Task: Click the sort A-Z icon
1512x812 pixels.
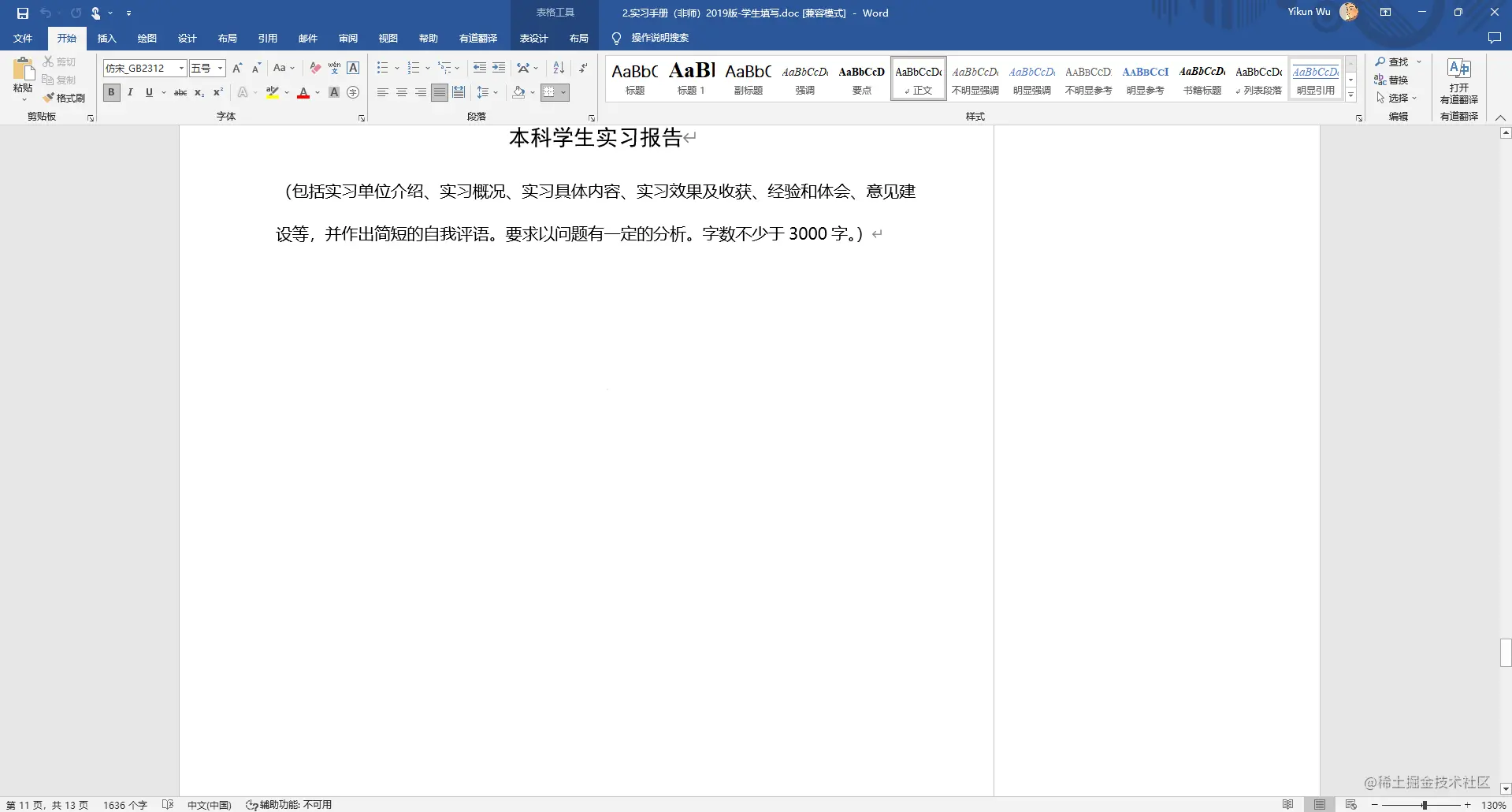Action: 559,68
